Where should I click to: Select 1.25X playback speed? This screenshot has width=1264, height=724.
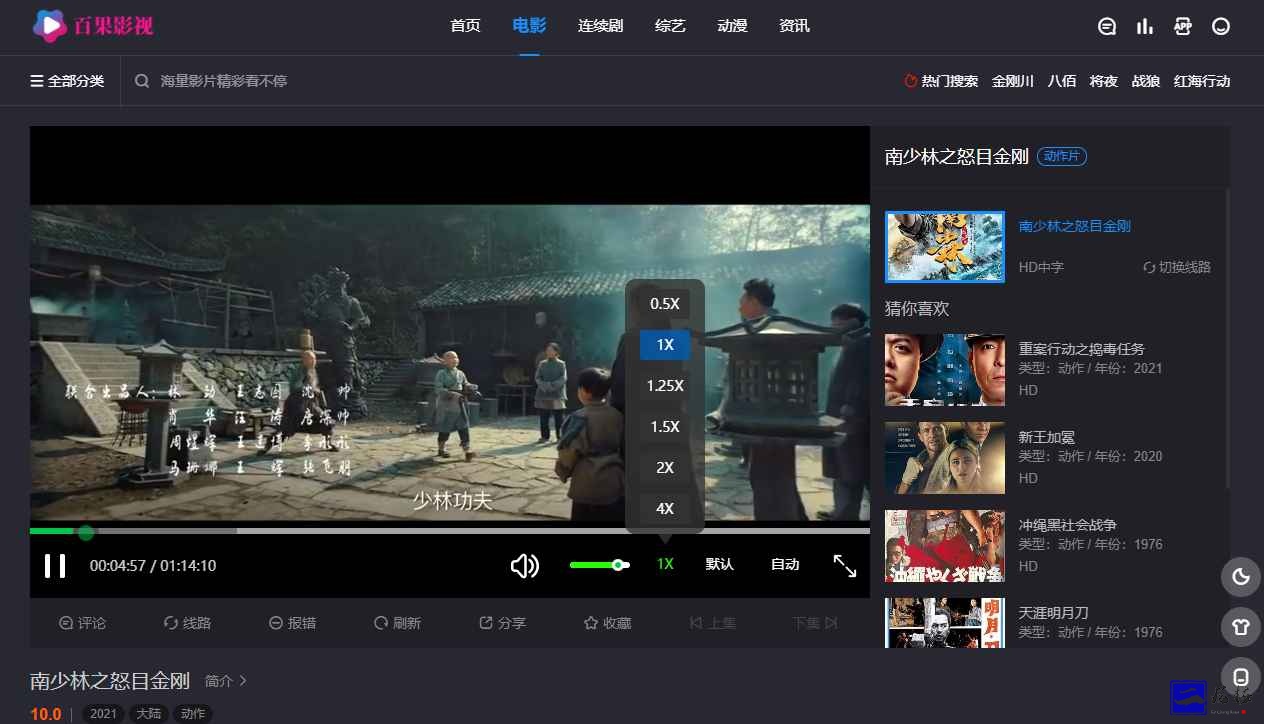(665, 386)
